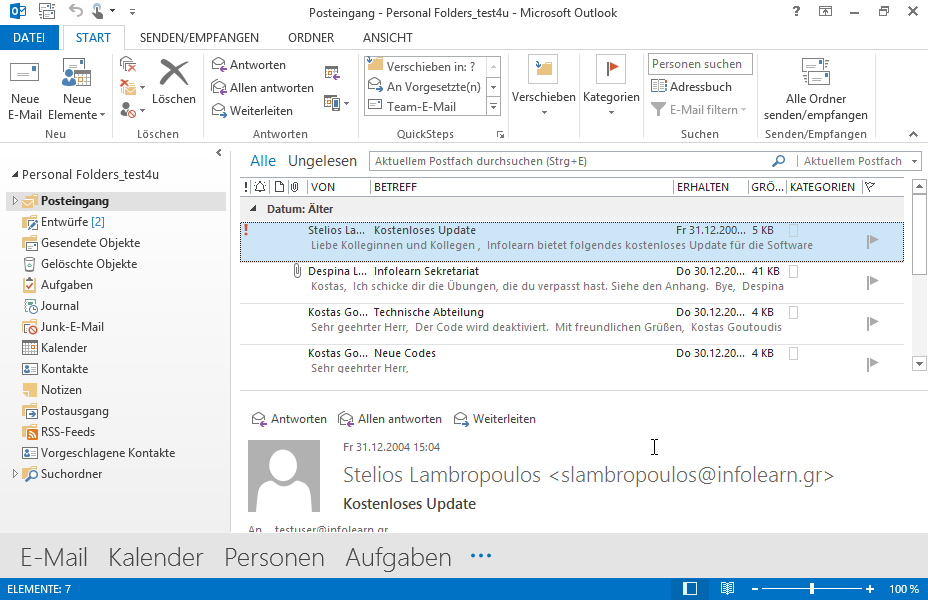Switch to the START tab
Viewport: 928px width, 600px height.
tap(93, 38)
